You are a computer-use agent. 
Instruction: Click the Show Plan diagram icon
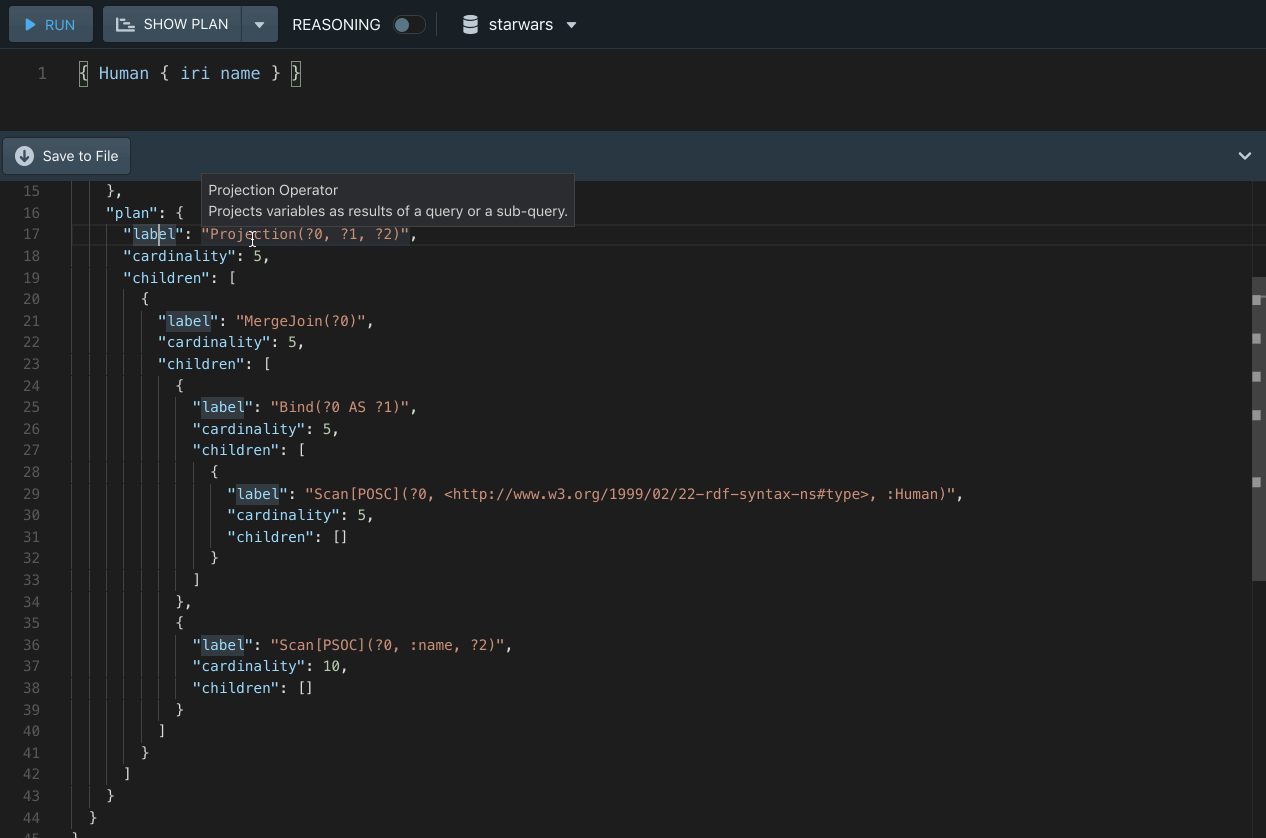point(125,25)
